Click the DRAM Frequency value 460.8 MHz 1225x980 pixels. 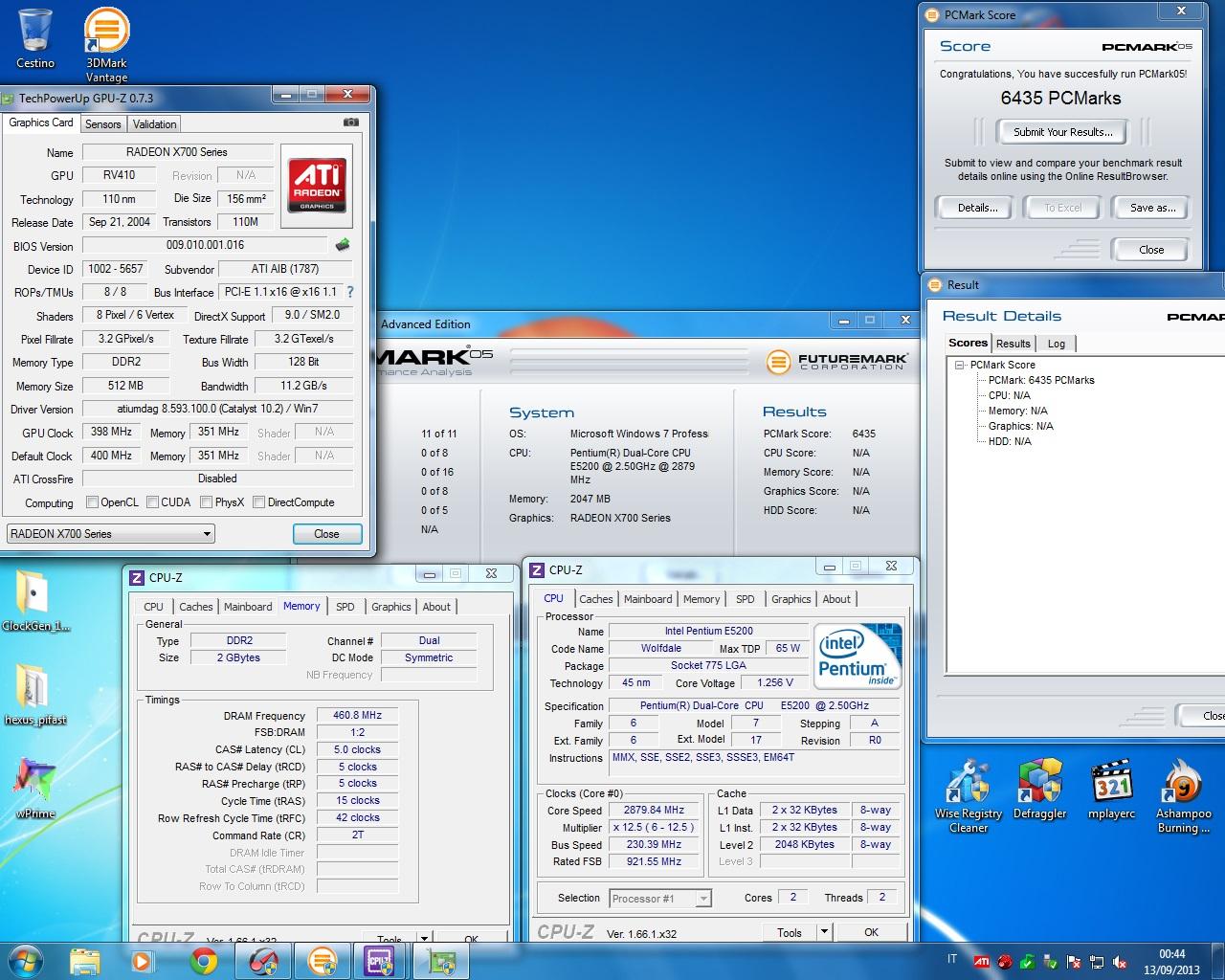point(357,716)
